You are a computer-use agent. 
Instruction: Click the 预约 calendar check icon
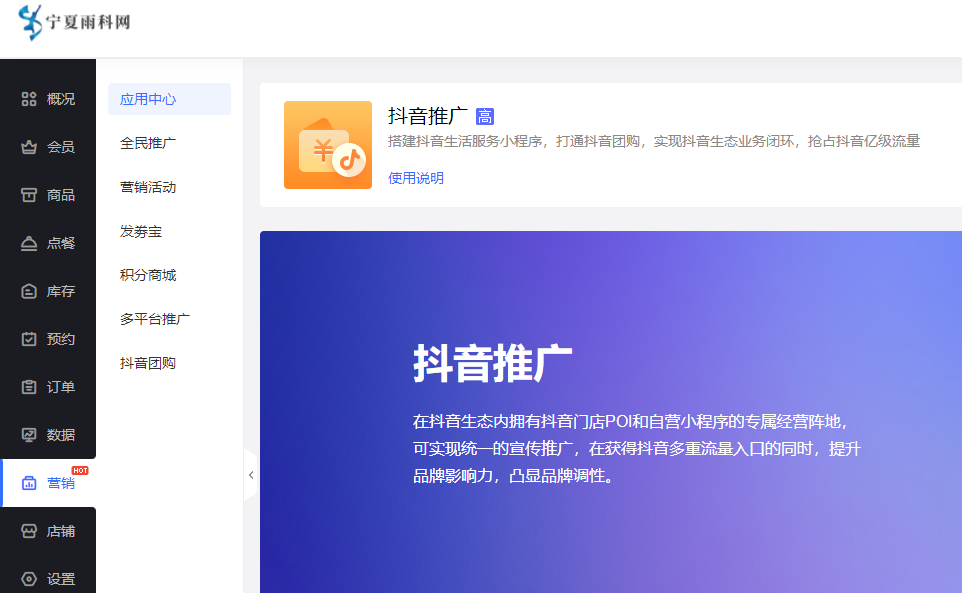coord(29,339)
